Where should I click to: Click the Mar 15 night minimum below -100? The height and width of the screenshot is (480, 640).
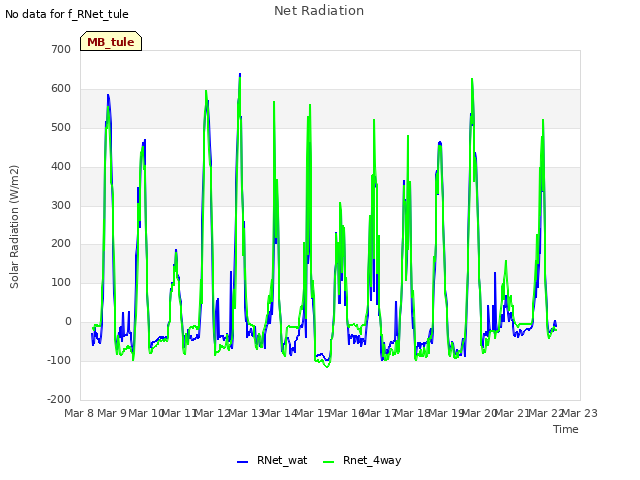[x=327, y=366]
